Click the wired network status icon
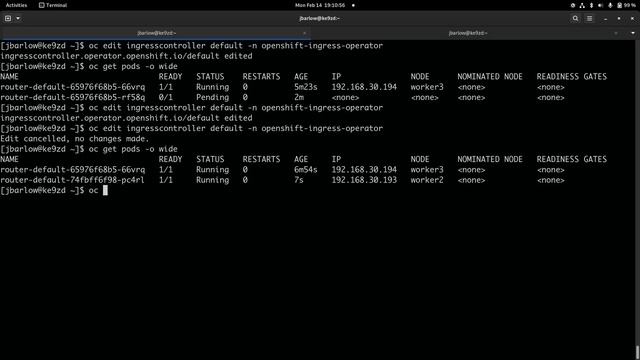Image resolution: width=640 pixels, height=360 pixels. pyautogui.click(x=582, y=5)
